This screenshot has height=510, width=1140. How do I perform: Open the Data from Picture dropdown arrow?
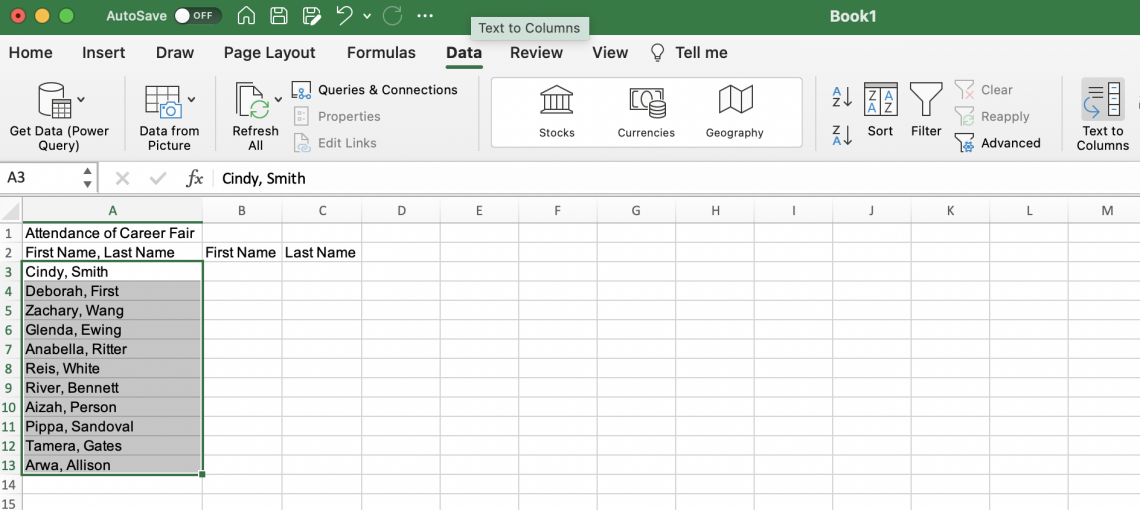tap(191, 99)
